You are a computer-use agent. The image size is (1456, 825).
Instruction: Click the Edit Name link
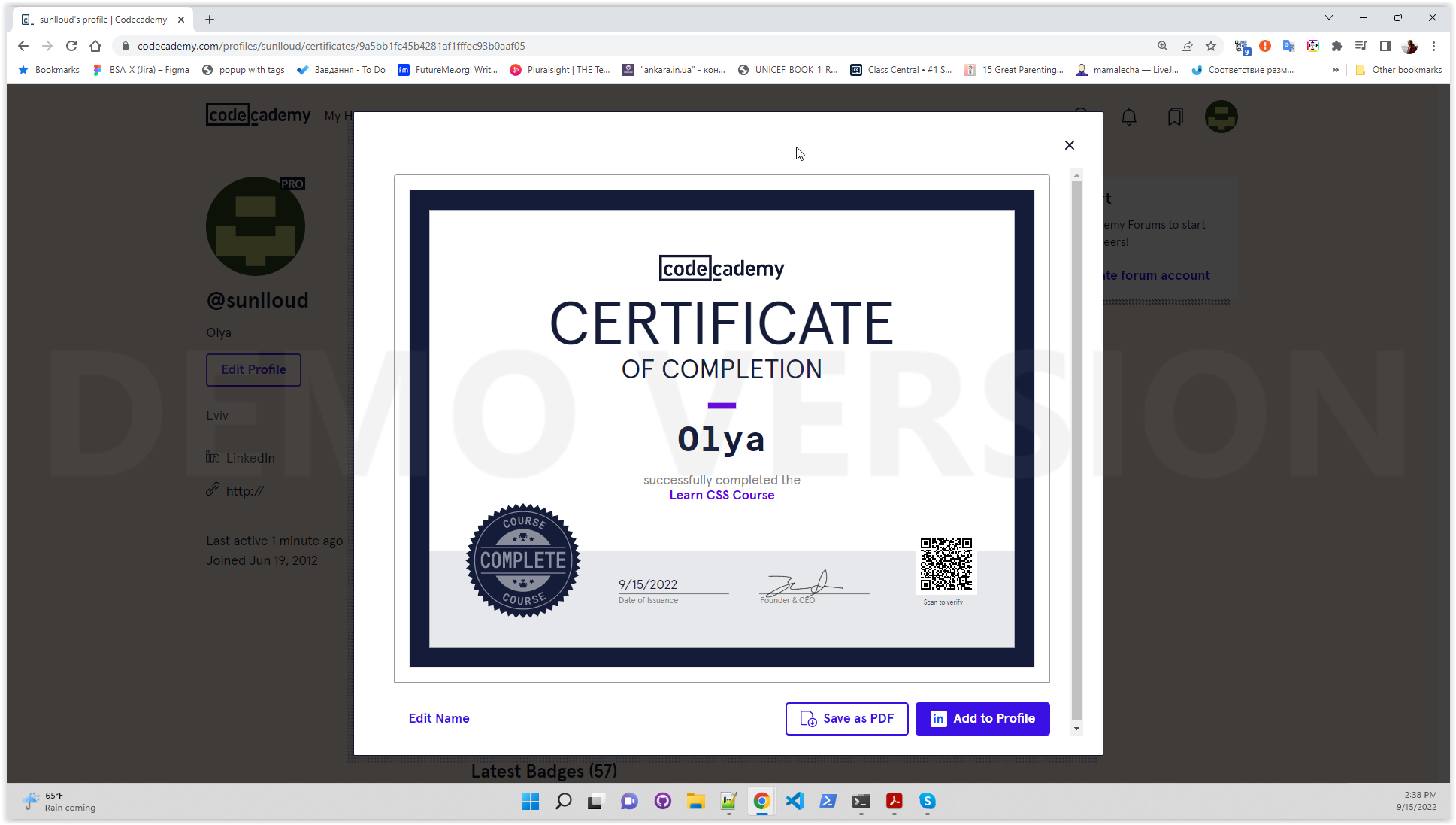[x=439, y=718]
